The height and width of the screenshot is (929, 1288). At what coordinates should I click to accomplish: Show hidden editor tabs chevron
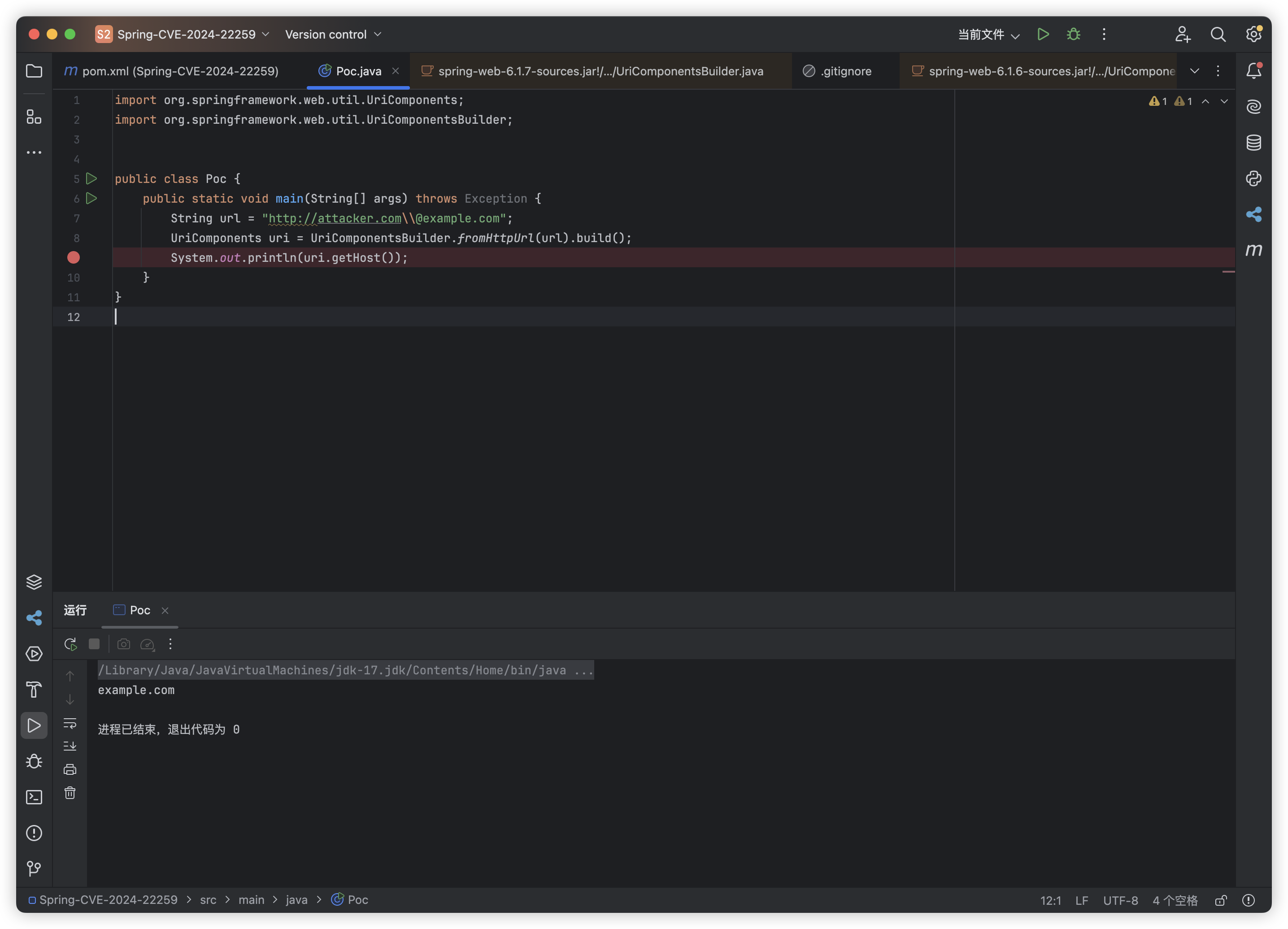tap(1194, 71)
